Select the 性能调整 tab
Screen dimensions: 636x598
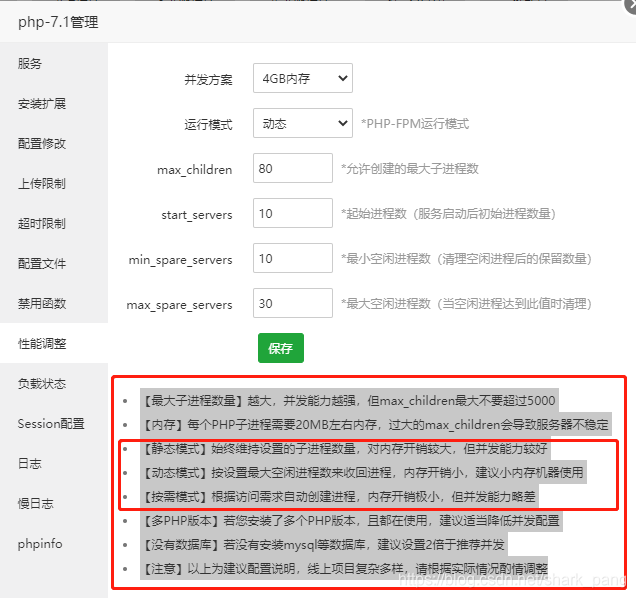(x=54, y=343)
